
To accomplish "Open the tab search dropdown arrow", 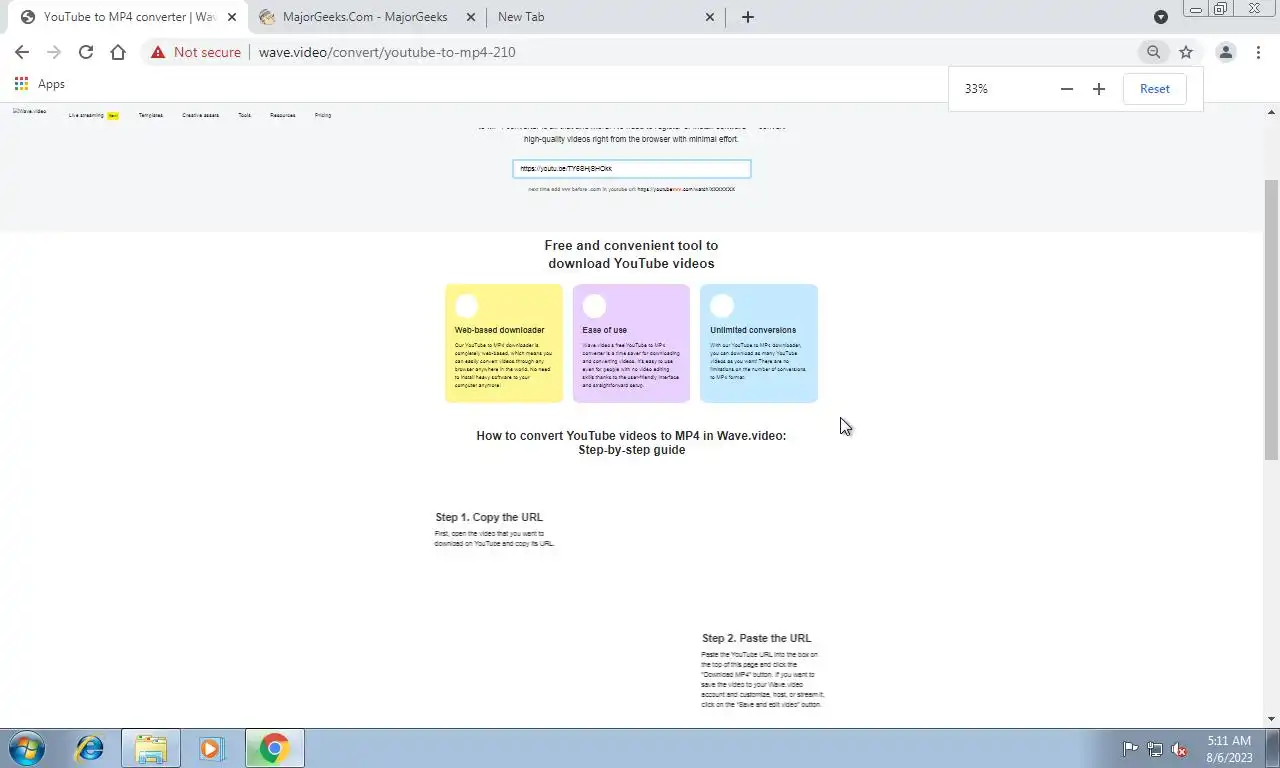I will tap(1160, 17).
